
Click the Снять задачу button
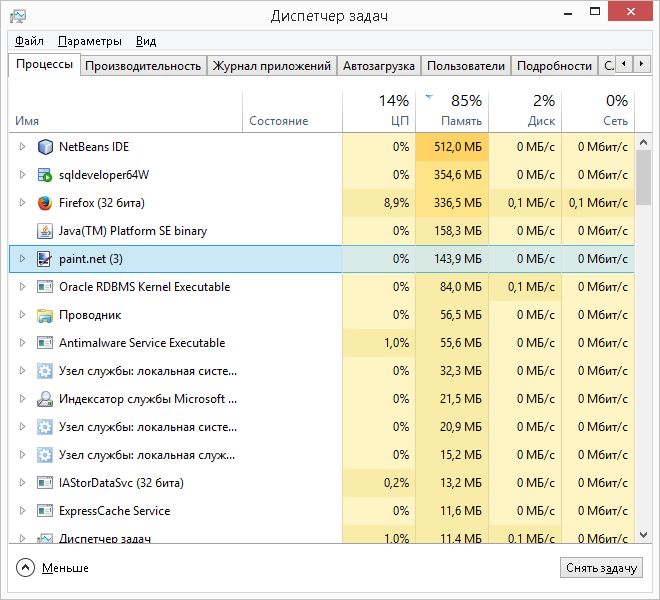click(601, 568)
